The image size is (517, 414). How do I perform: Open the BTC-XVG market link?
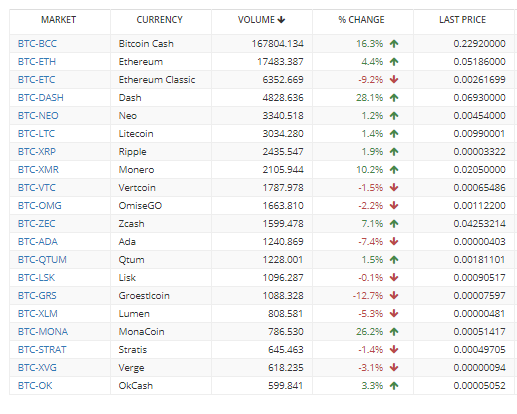(37, 368)
